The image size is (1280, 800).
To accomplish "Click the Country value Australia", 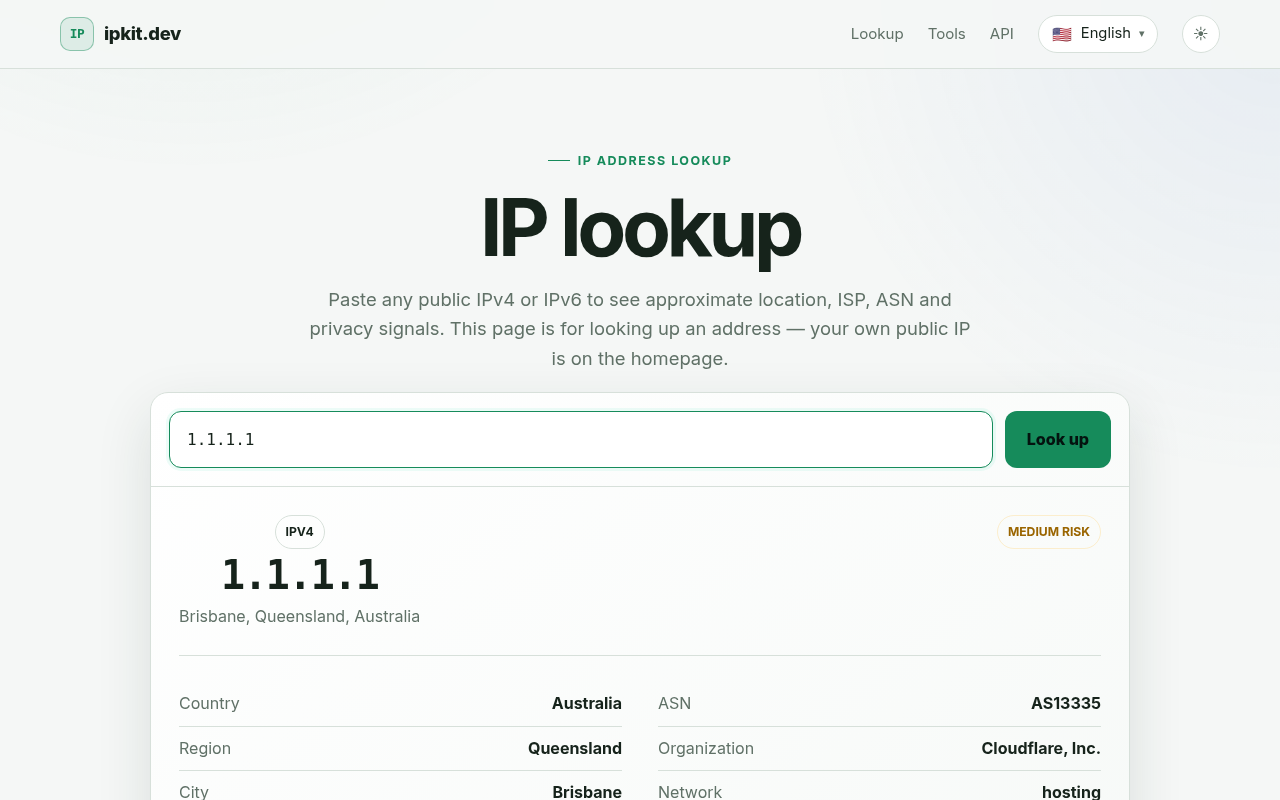I will pos(587,703).
